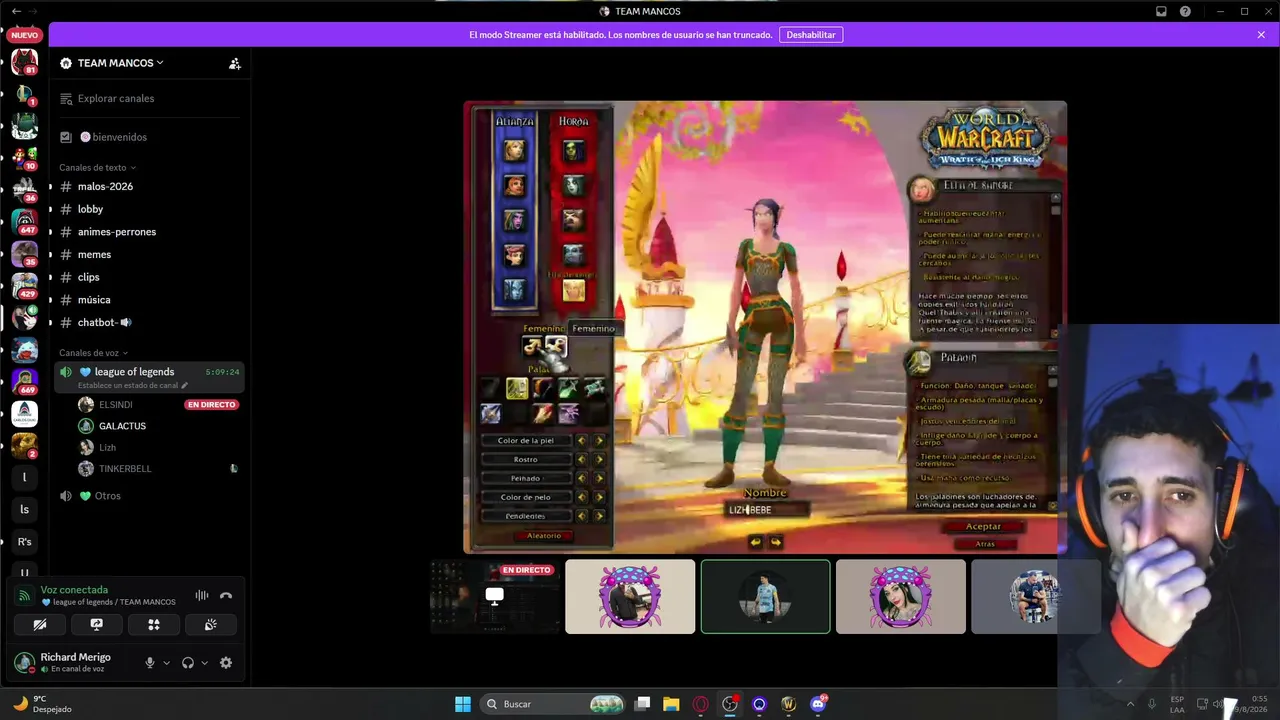Select the Orc race icon under Horda
Image resolution: width=1280 pixels, height=720 pixels.
[x=573, y=150]
